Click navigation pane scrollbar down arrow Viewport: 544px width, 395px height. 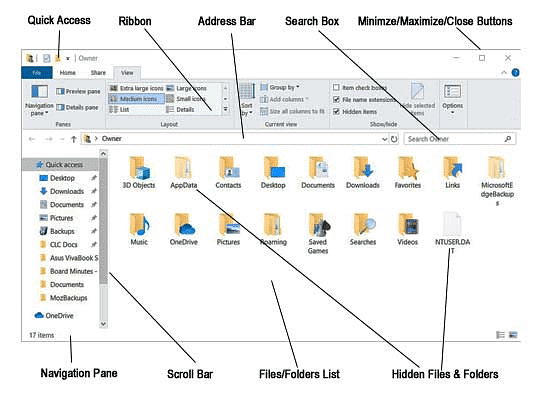(103, 324)
